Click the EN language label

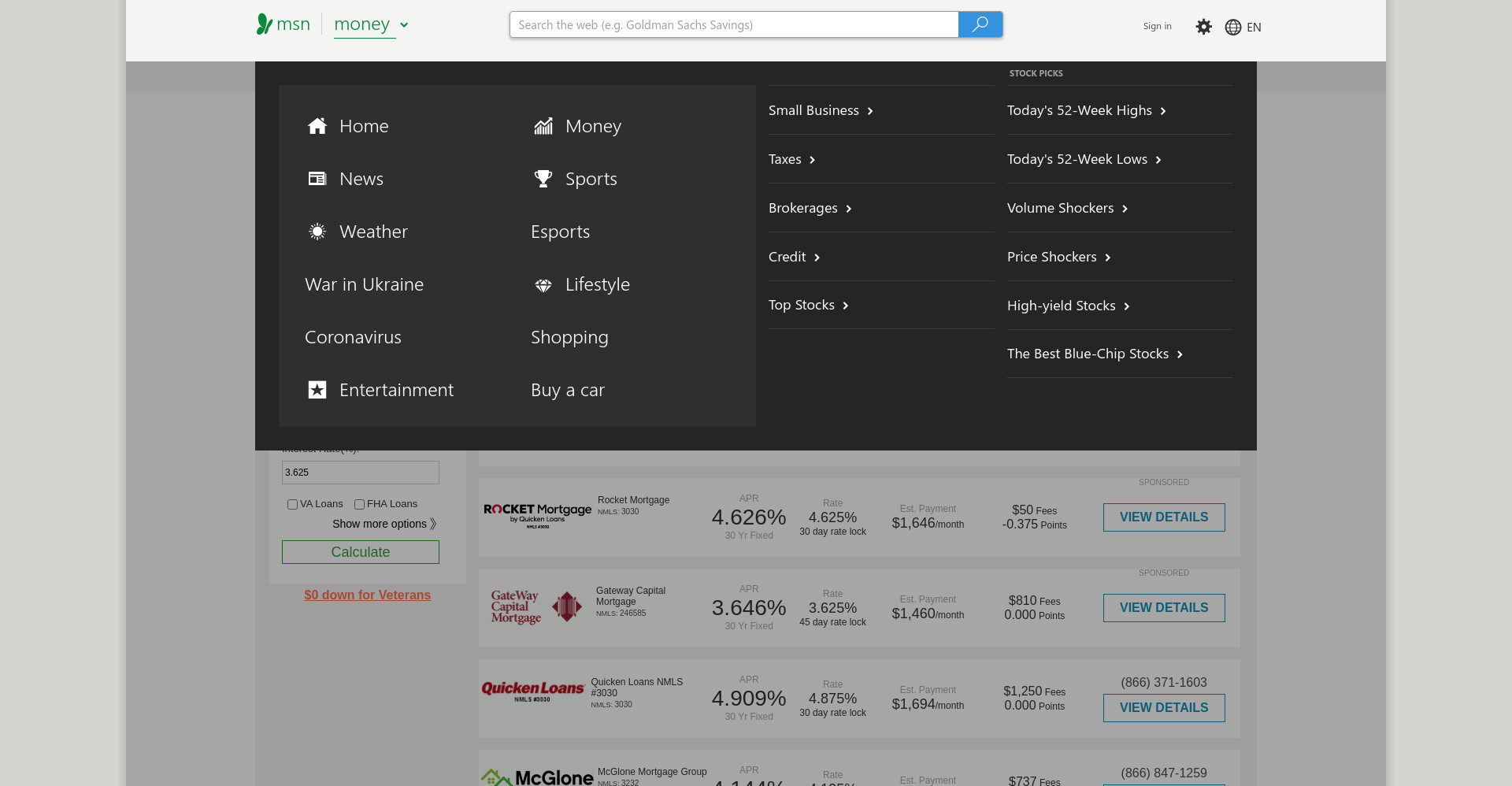[x=1254, y=27]
